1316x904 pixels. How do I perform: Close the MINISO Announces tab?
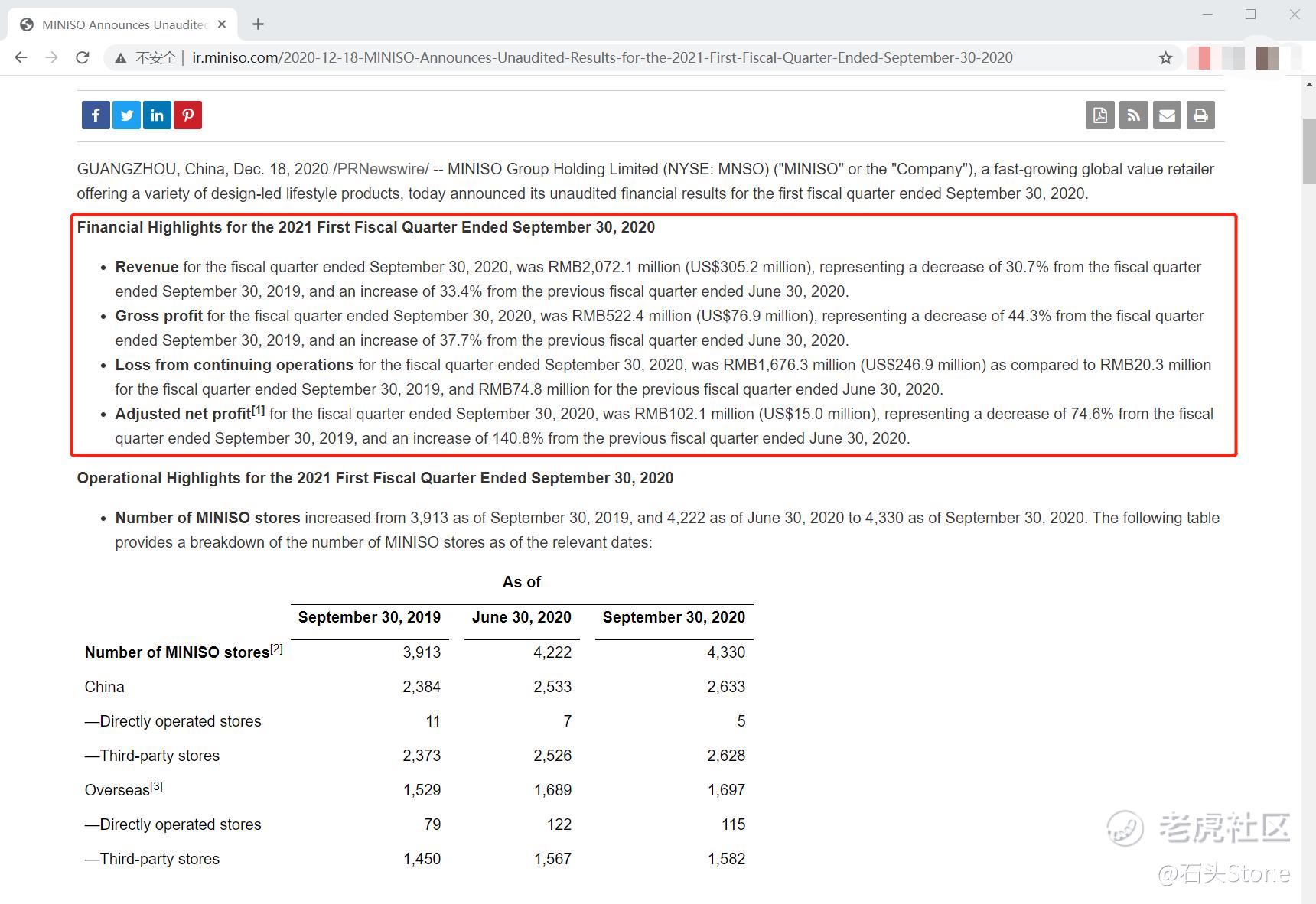point(222,24)
